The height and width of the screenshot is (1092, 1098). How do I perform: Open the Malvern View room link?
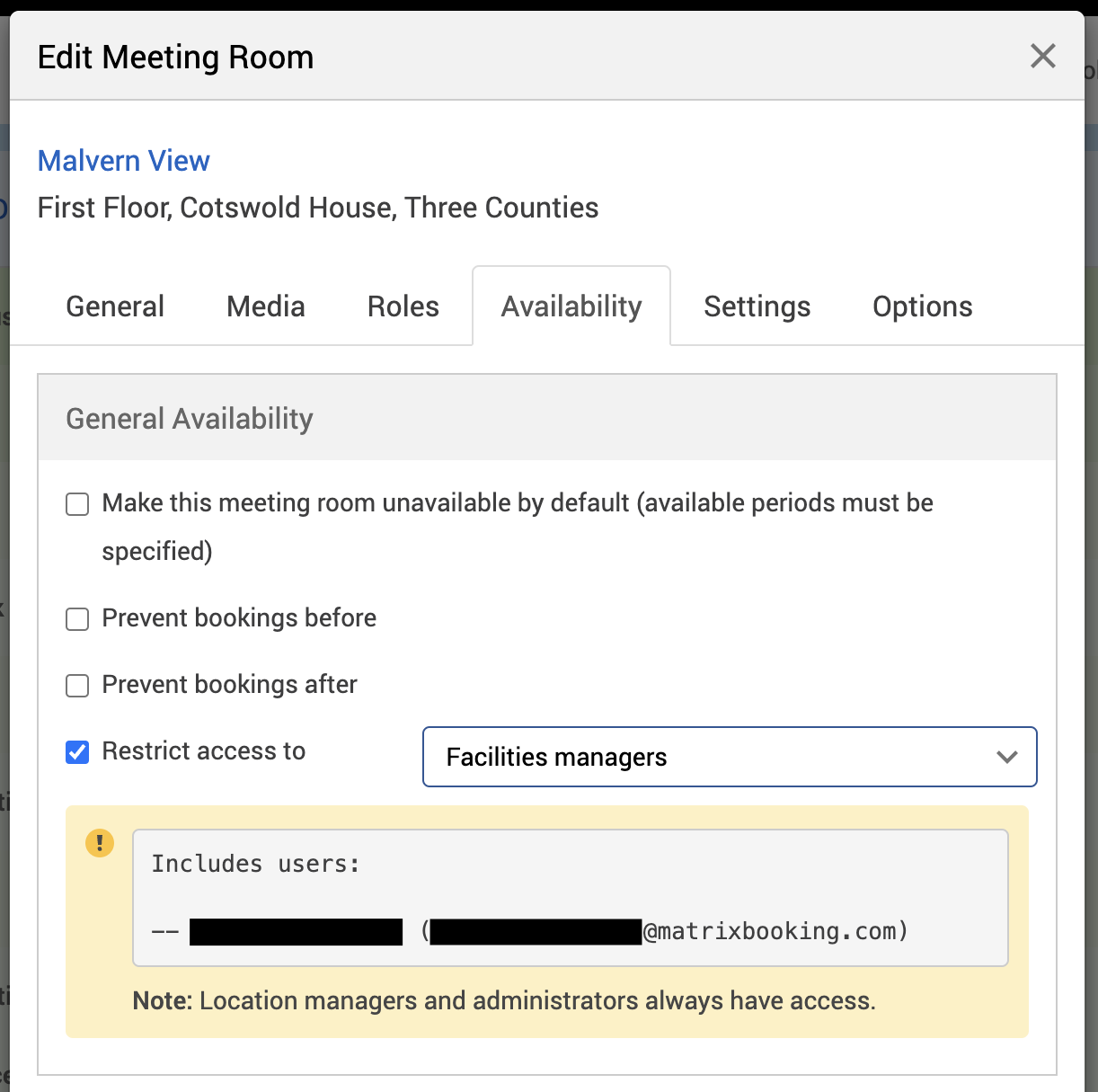click(123, 161)
